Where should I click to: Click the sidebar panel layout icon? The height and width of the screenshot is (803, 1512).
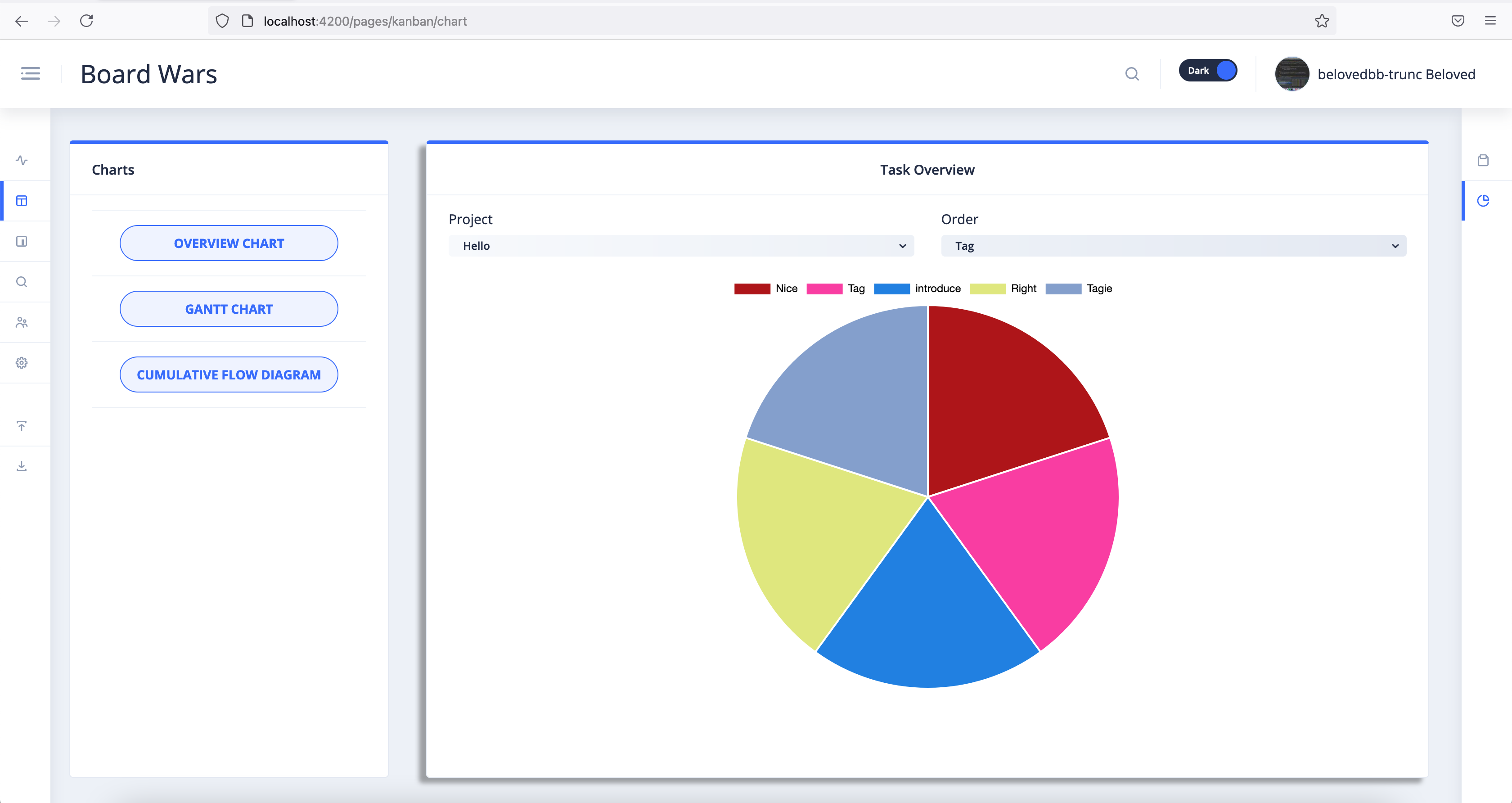[x=22, y=241]
